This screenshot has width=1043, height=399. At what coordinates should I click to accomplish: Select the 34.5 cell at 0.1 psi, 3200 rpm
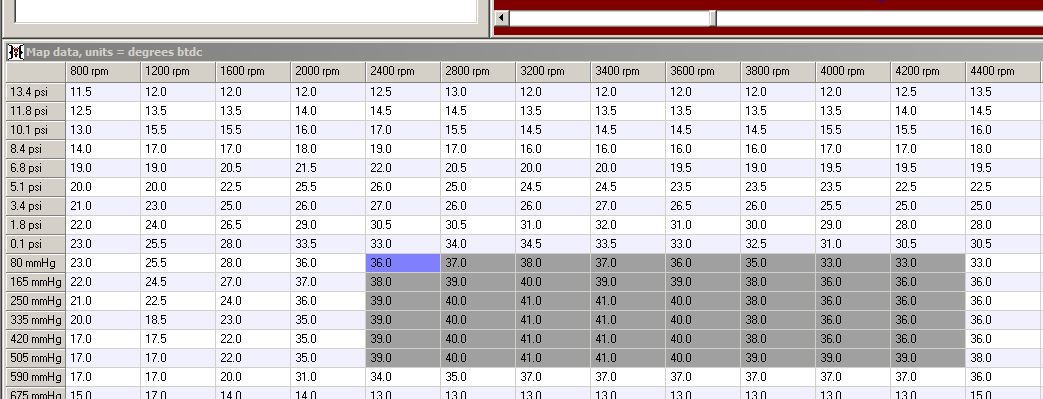(553, 244)
